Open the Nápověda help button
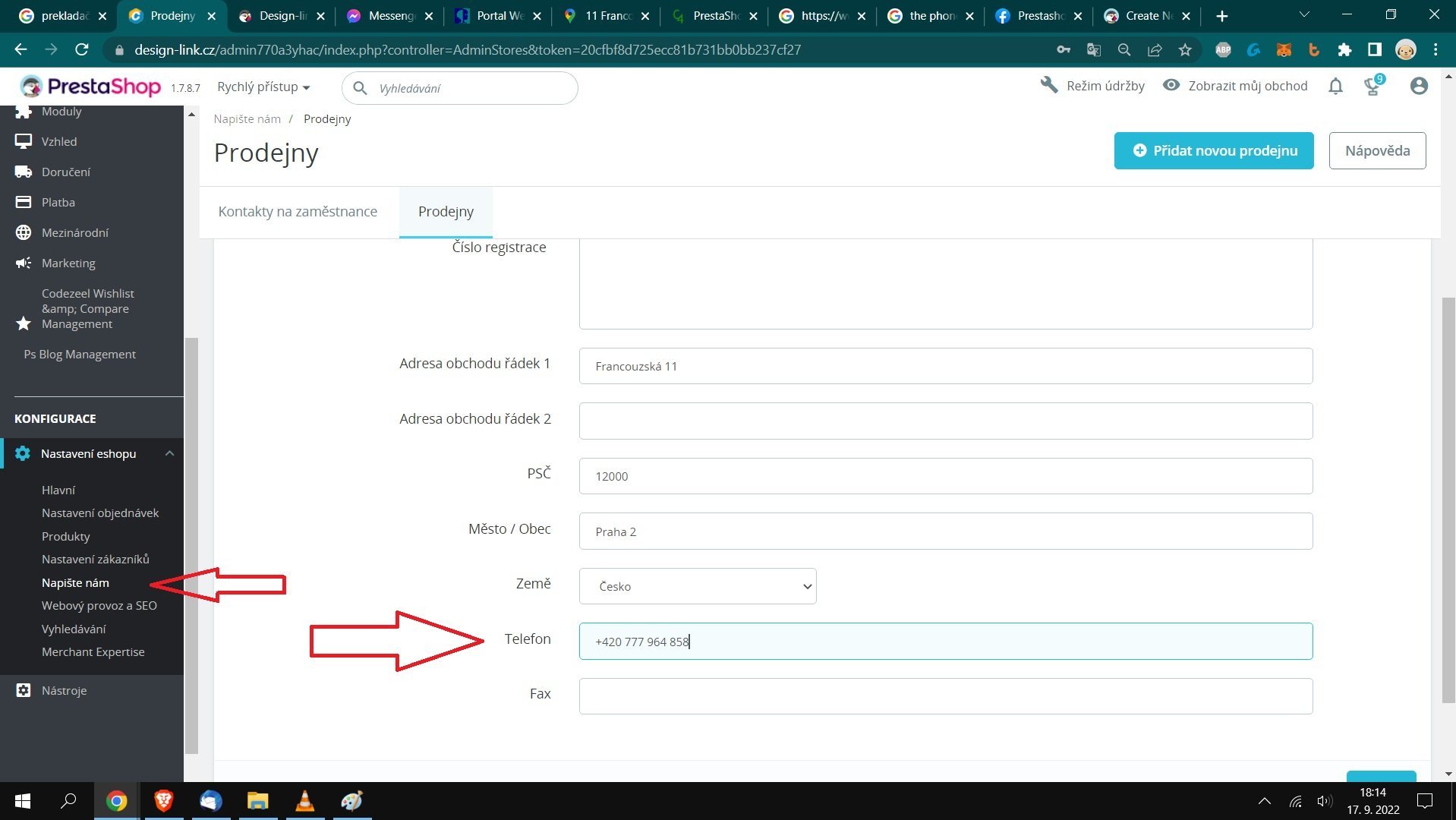Viewport: 1456px width, 820px height. pyautogui.click(x=1377, y=150)
